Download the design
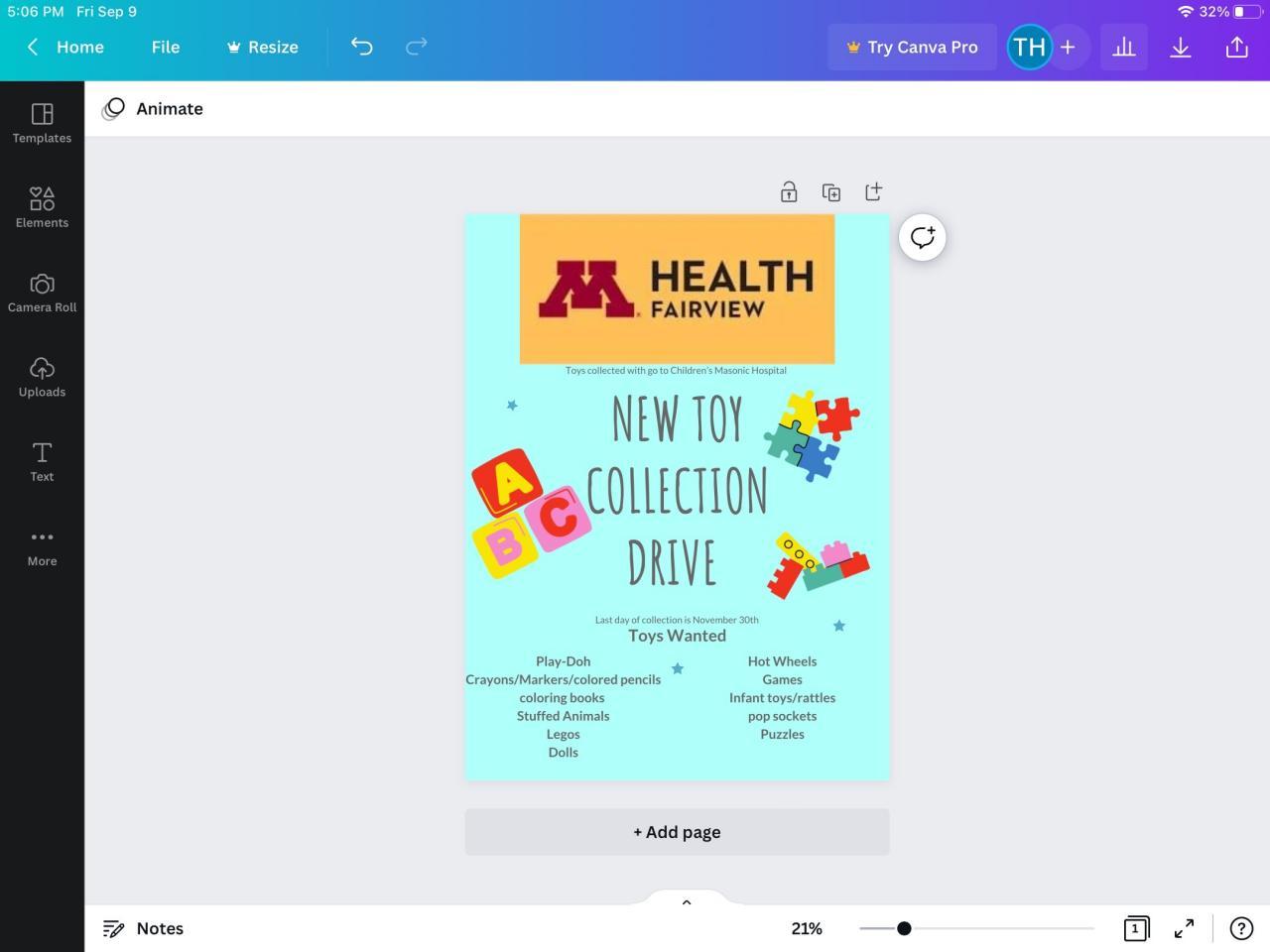 (x=1181, y=47)
